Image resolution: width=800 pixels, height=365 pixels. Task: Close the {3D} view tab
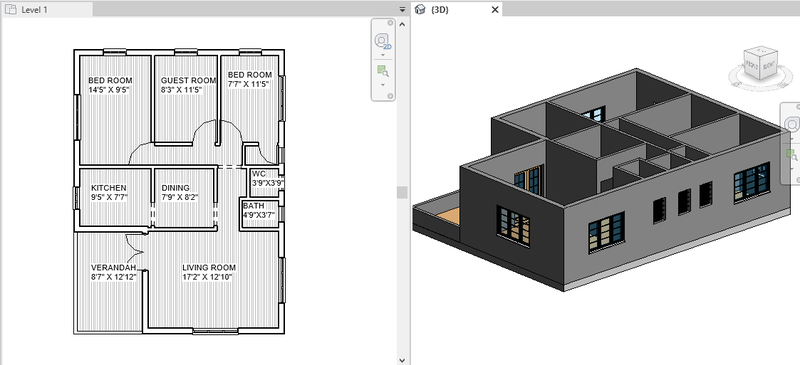494,9
